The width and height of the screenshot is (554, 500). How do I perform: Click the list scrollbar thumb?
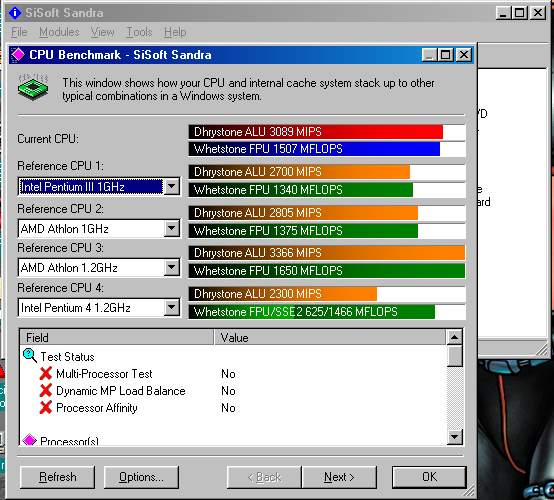click(x=455, y=356)
